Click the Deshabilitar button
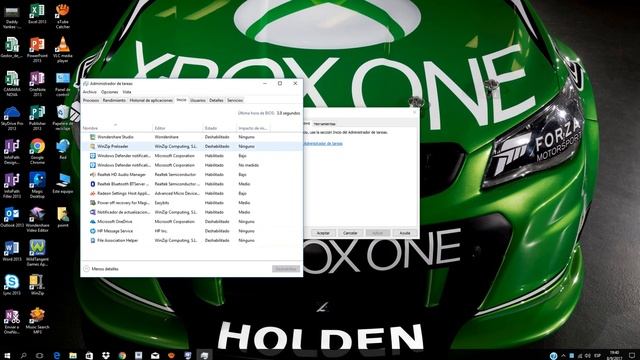This screenshot has width=640, height=360. (286, 269)
